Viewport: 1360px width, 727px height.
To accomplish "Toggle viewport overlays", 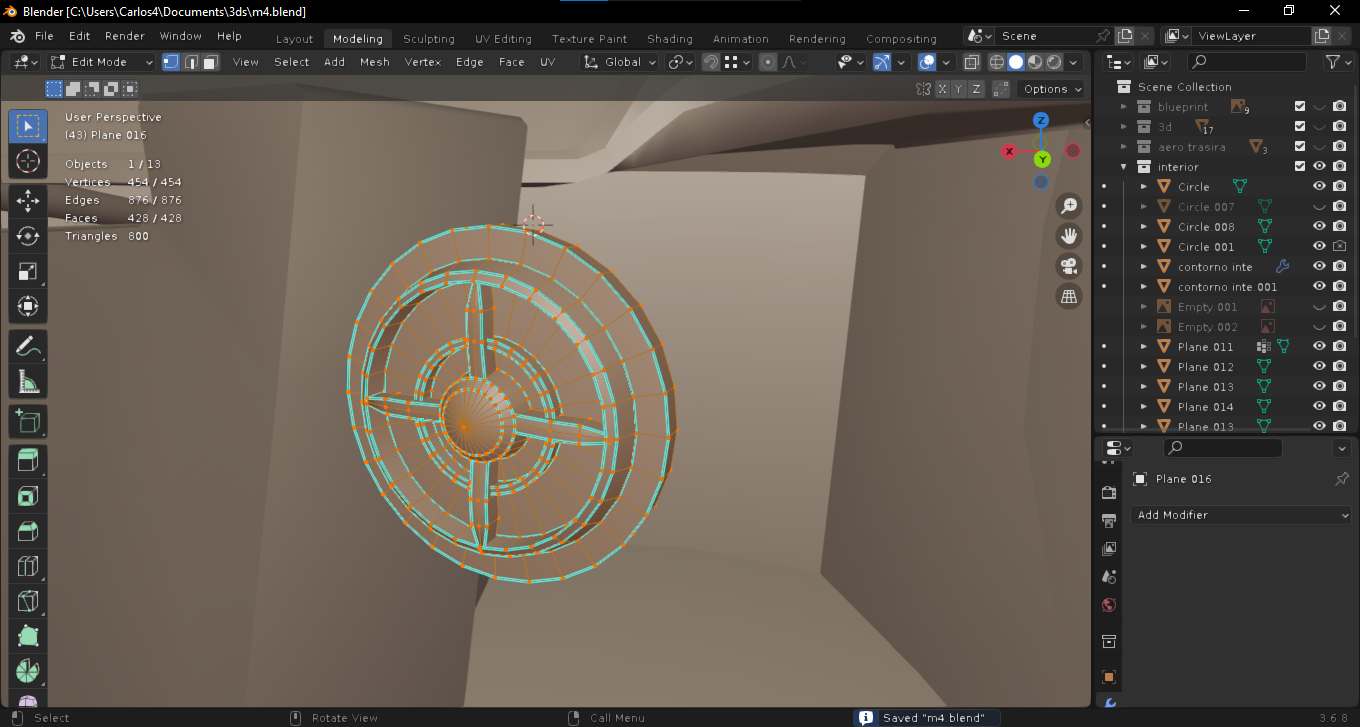I will click(927, 62).
